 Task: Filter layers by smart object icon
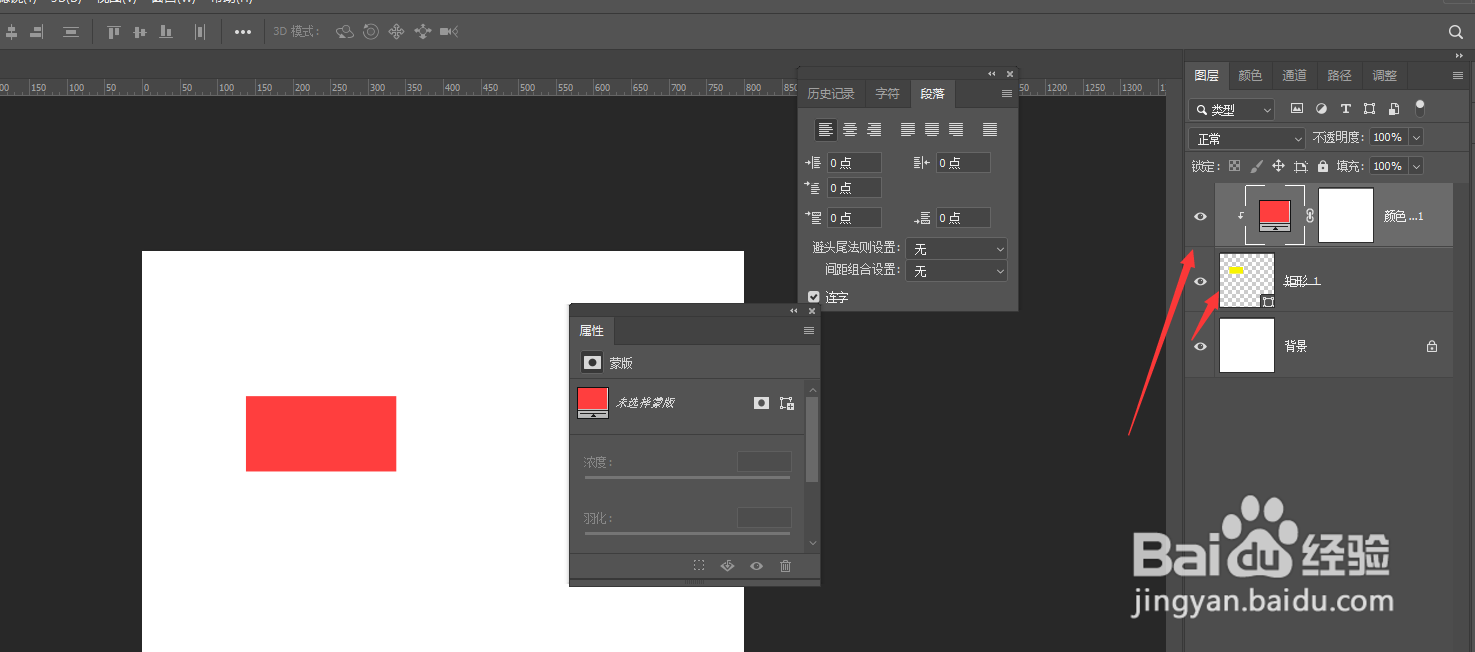point(1393,108)
